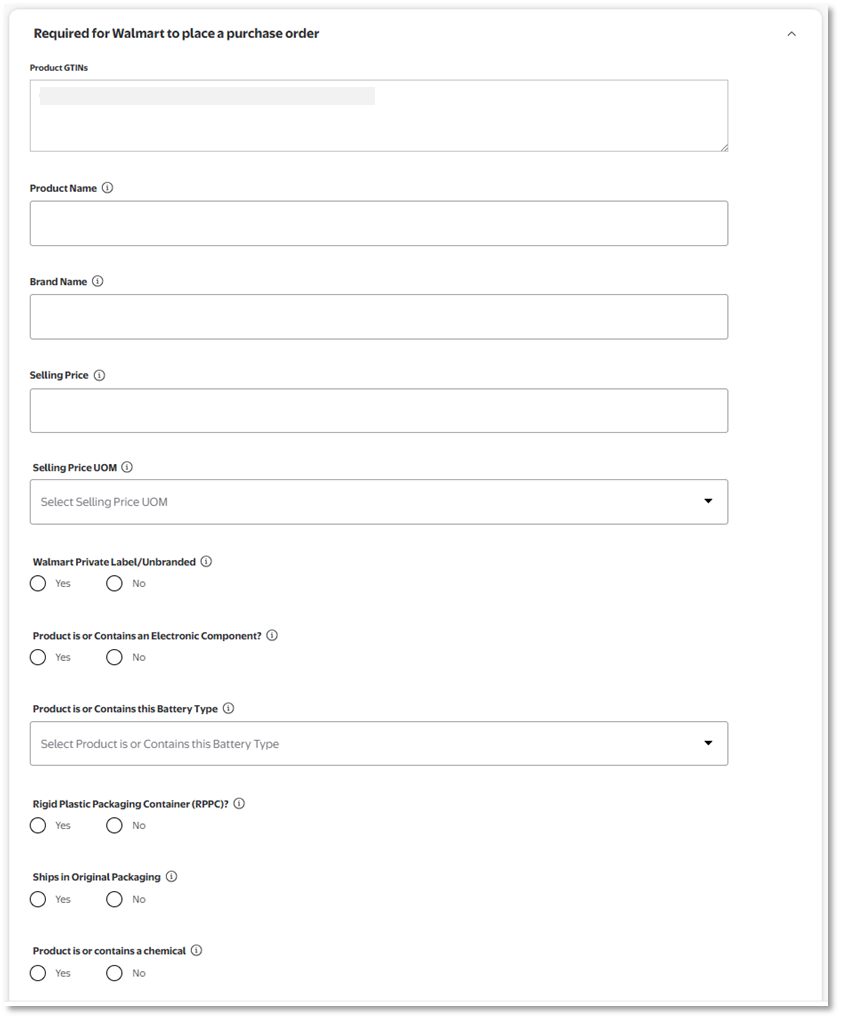
Task: Collapse the Required for Walmart purchase order section
Action: click(792, 34)
